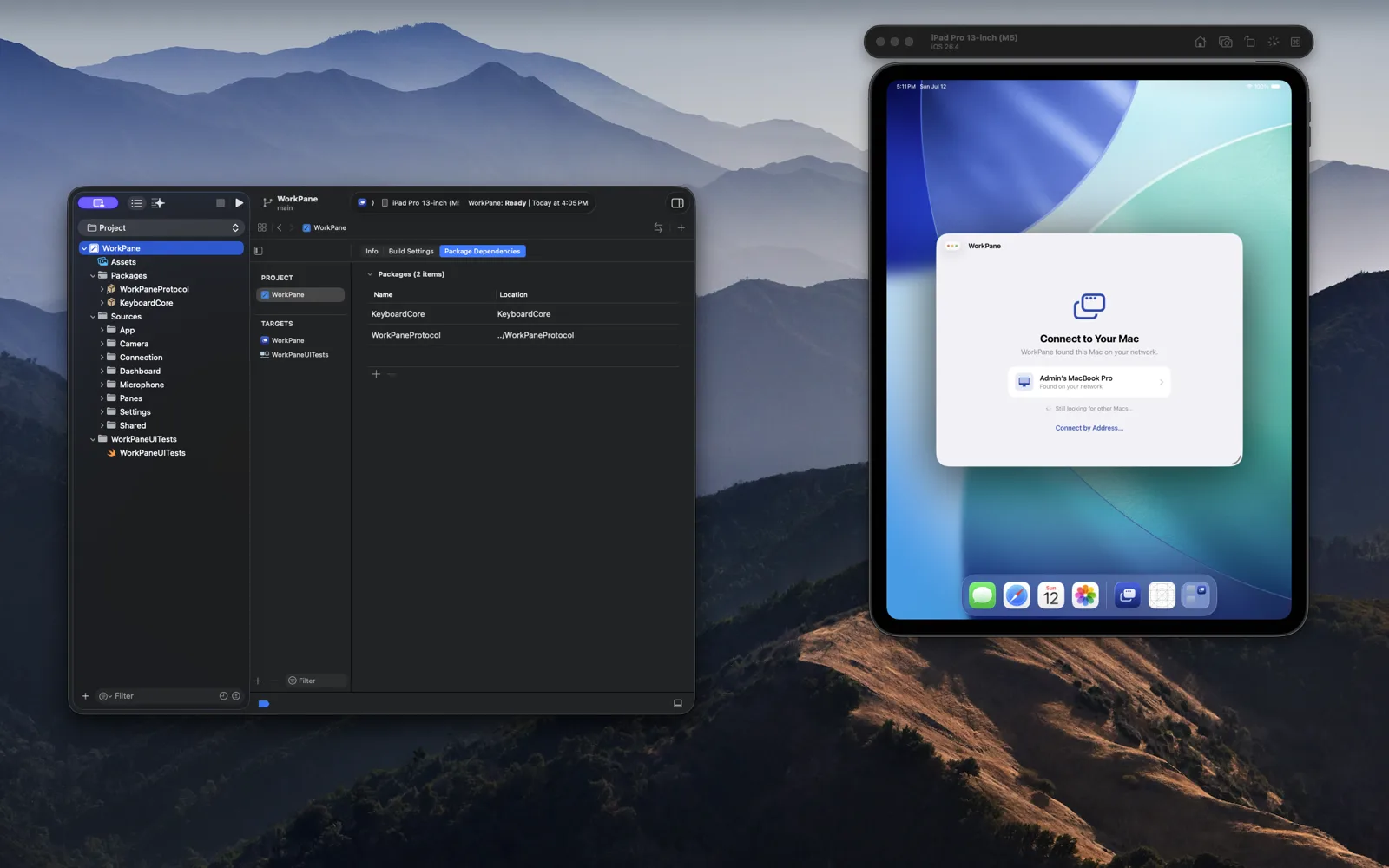This screenshot has width=1389, height=868.
Task: Open the related items grid menu
Action: click(262, 227)
